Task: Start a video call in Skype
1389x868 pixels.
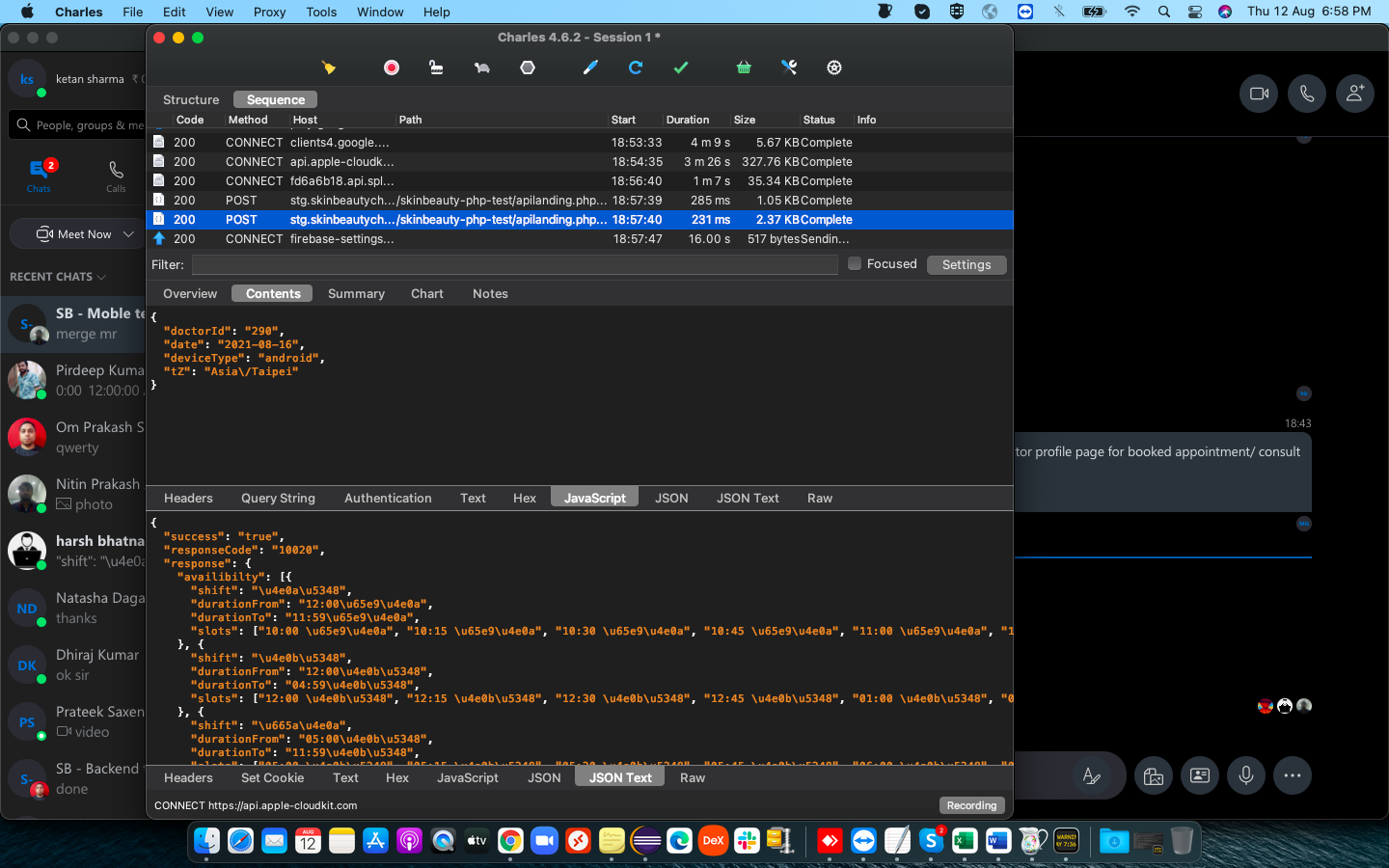Action: (x=1259, y=94)
